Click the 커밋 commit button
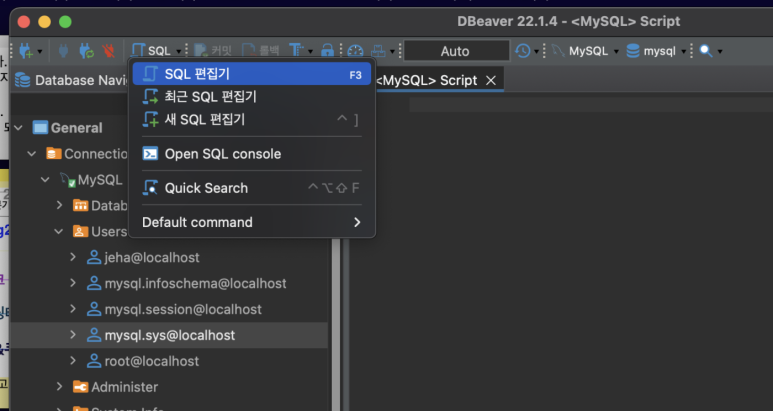Viewport: 773px width, 411px height. point(213,51)
